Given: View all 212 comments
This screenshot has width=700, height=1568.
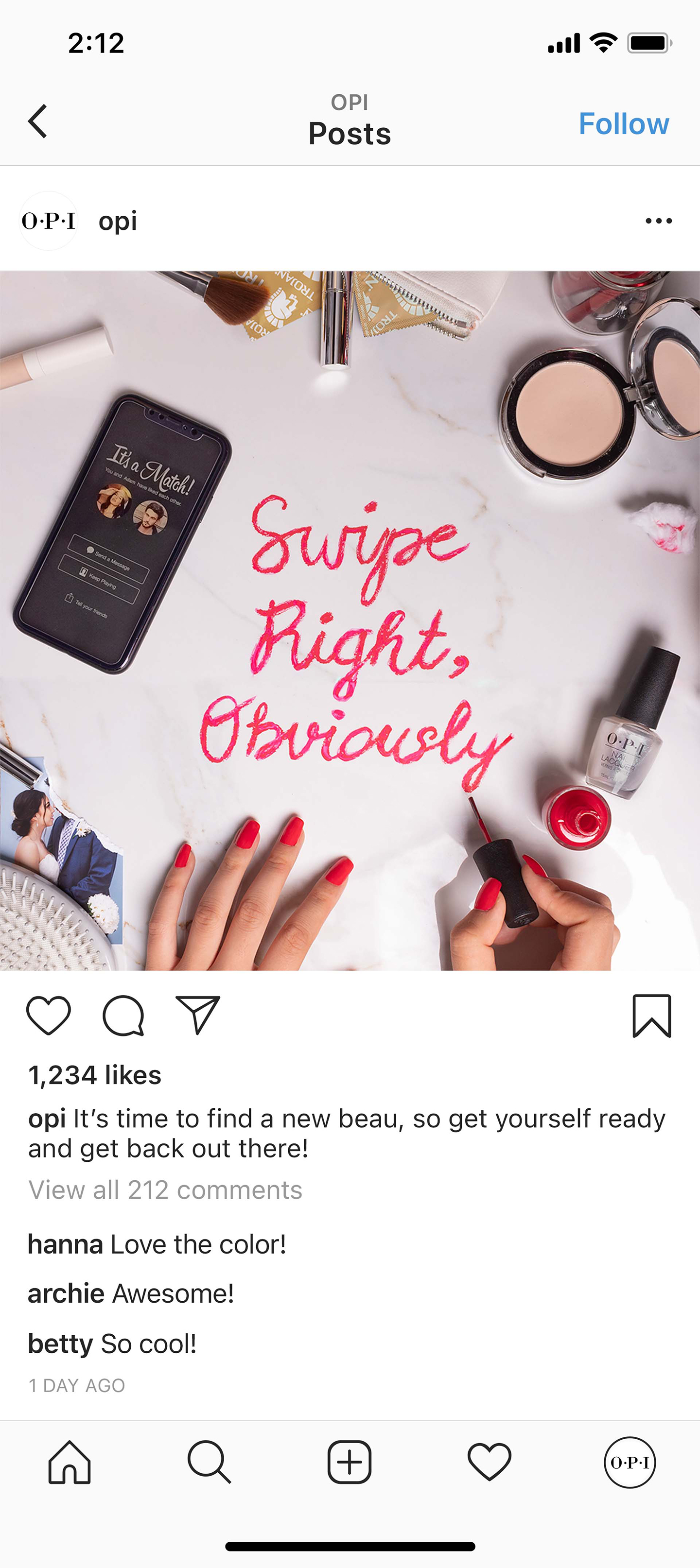Looking at the screenshot, I should (166, 1189).
